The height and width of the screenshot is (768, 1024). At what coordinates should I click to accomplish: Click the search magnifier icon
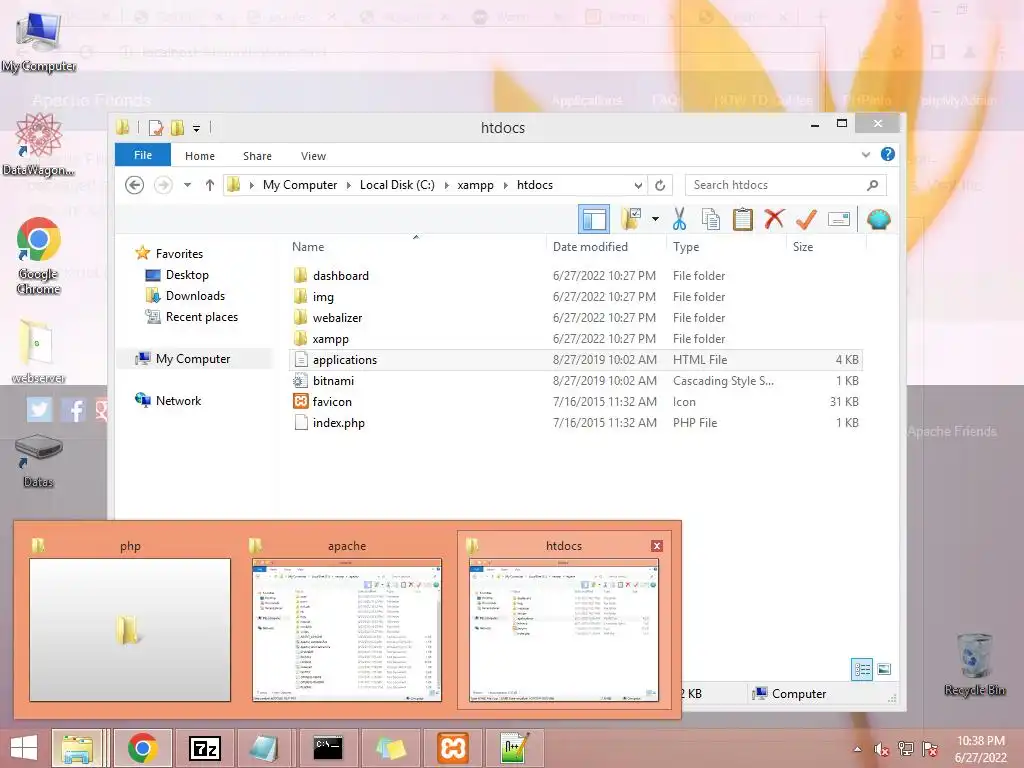pos(872,185)
